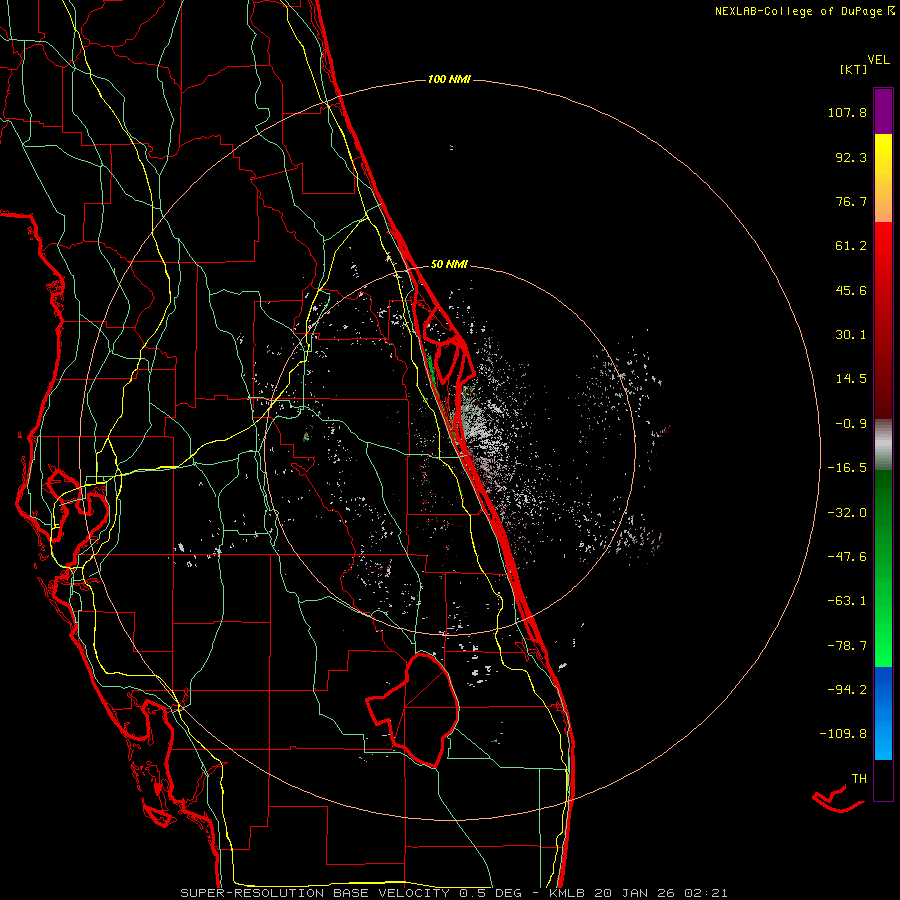Click the 107.8 legend value

tap(847, 112)
